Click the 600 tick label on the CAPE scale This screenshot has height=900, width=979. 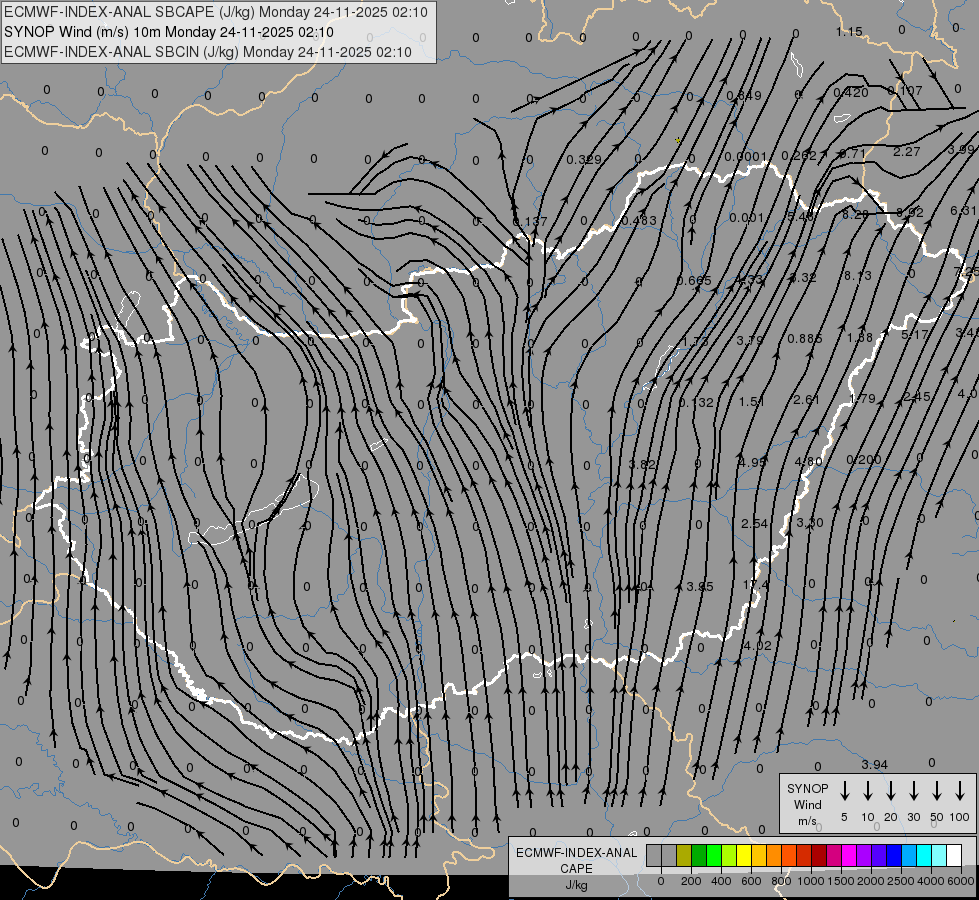tap(751, 881)
